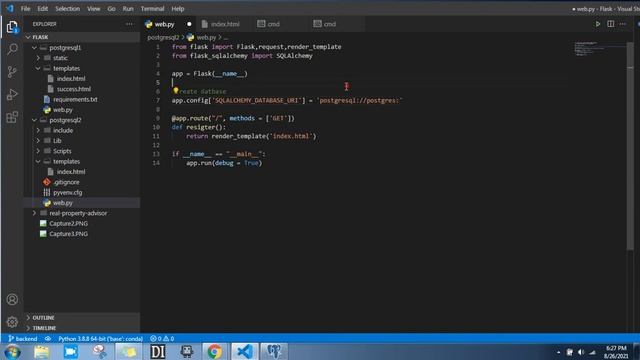Open the Explorer view in activity bar

(x=12, y=27)
